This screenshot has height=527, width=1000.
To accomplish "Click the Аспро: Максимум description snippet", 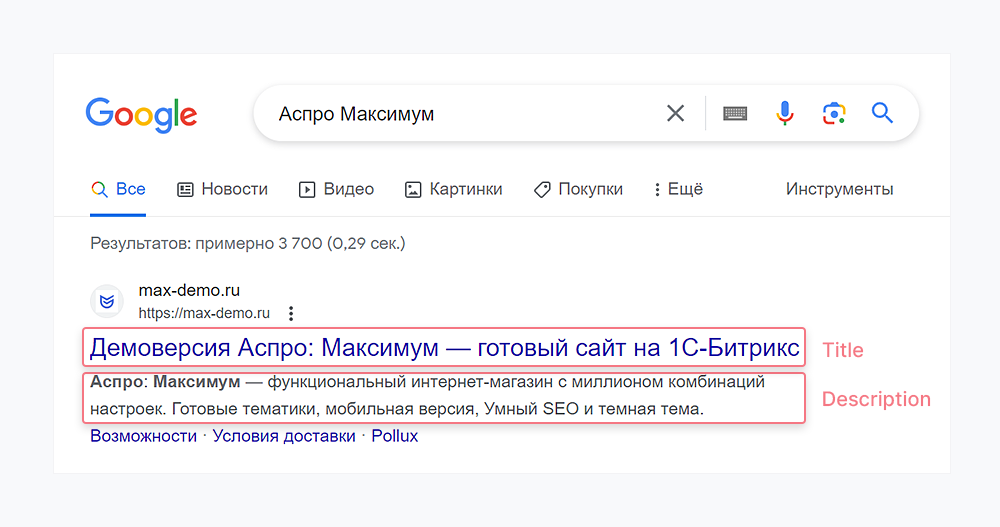I will (x=427, y=396).
